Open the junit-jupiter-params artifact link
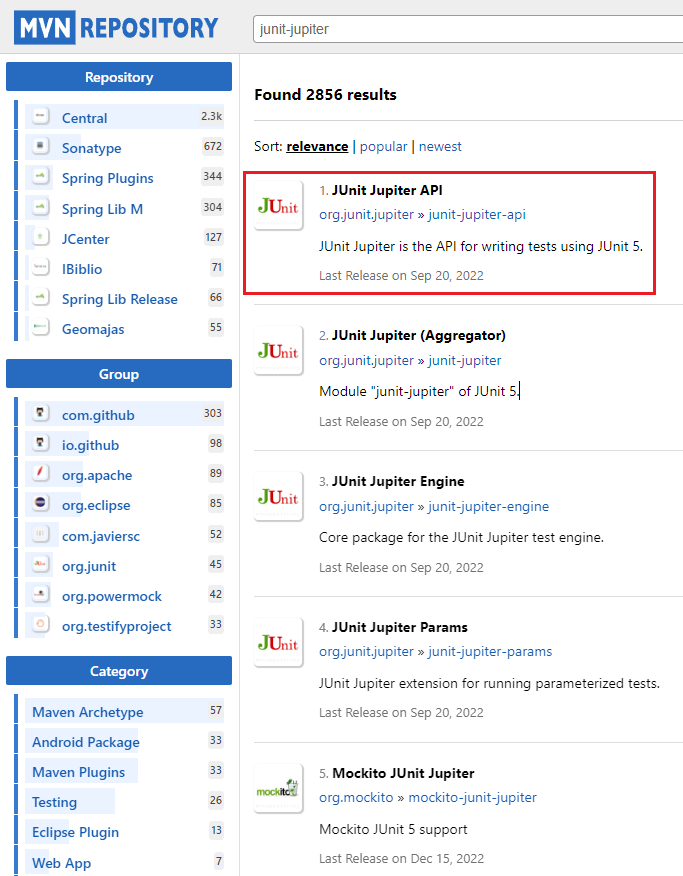Screen dimensions: 683x876 tap(490, 651)
